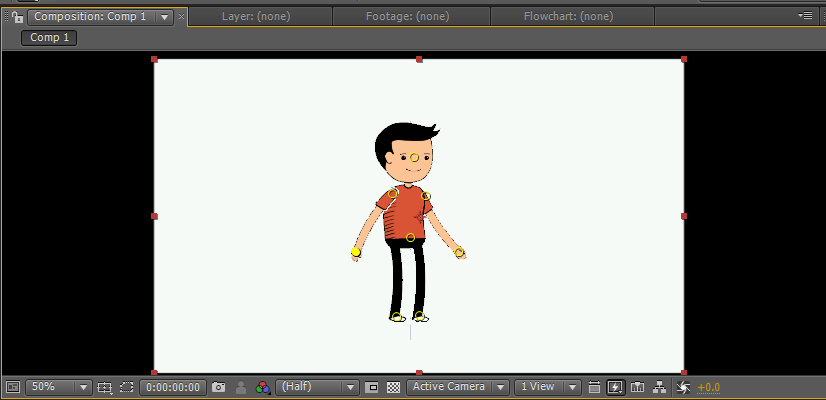Screen dimensions: 826x400
Task: Open the RGB channel display icon
Action: click(262, 388)
